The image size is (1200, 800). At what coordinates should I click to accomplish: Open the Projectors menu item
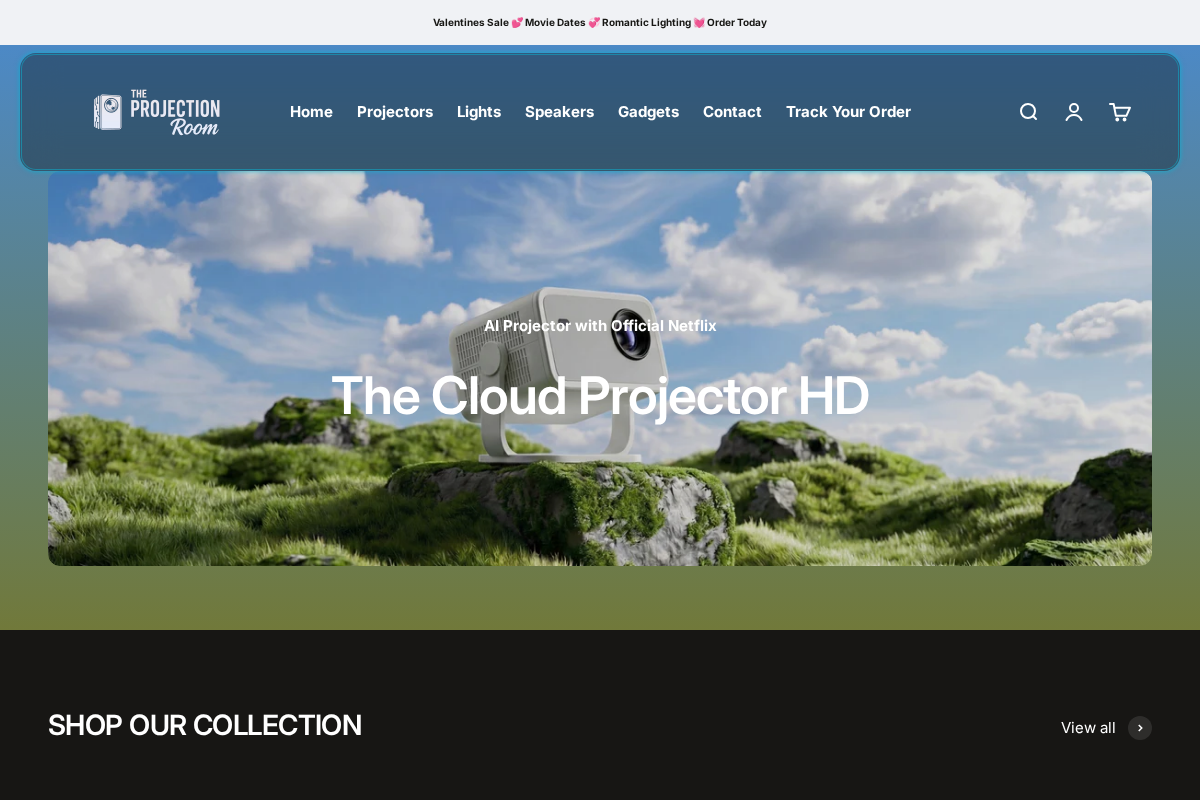tap(395, 112)
